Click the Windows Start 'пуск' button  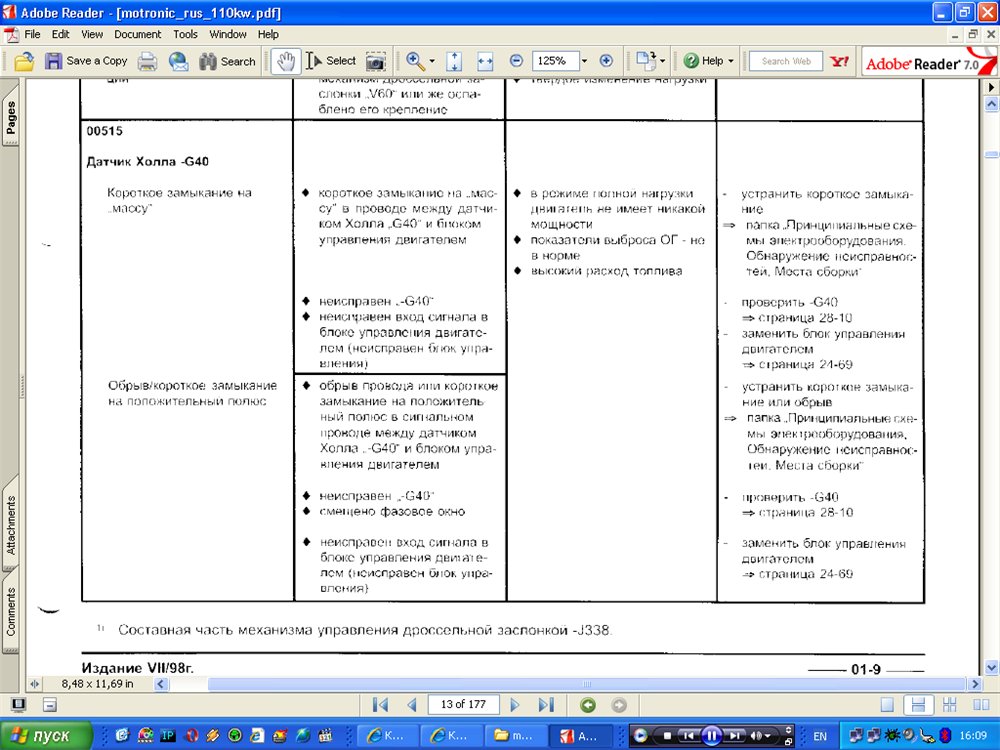click(x=46, y=735)
